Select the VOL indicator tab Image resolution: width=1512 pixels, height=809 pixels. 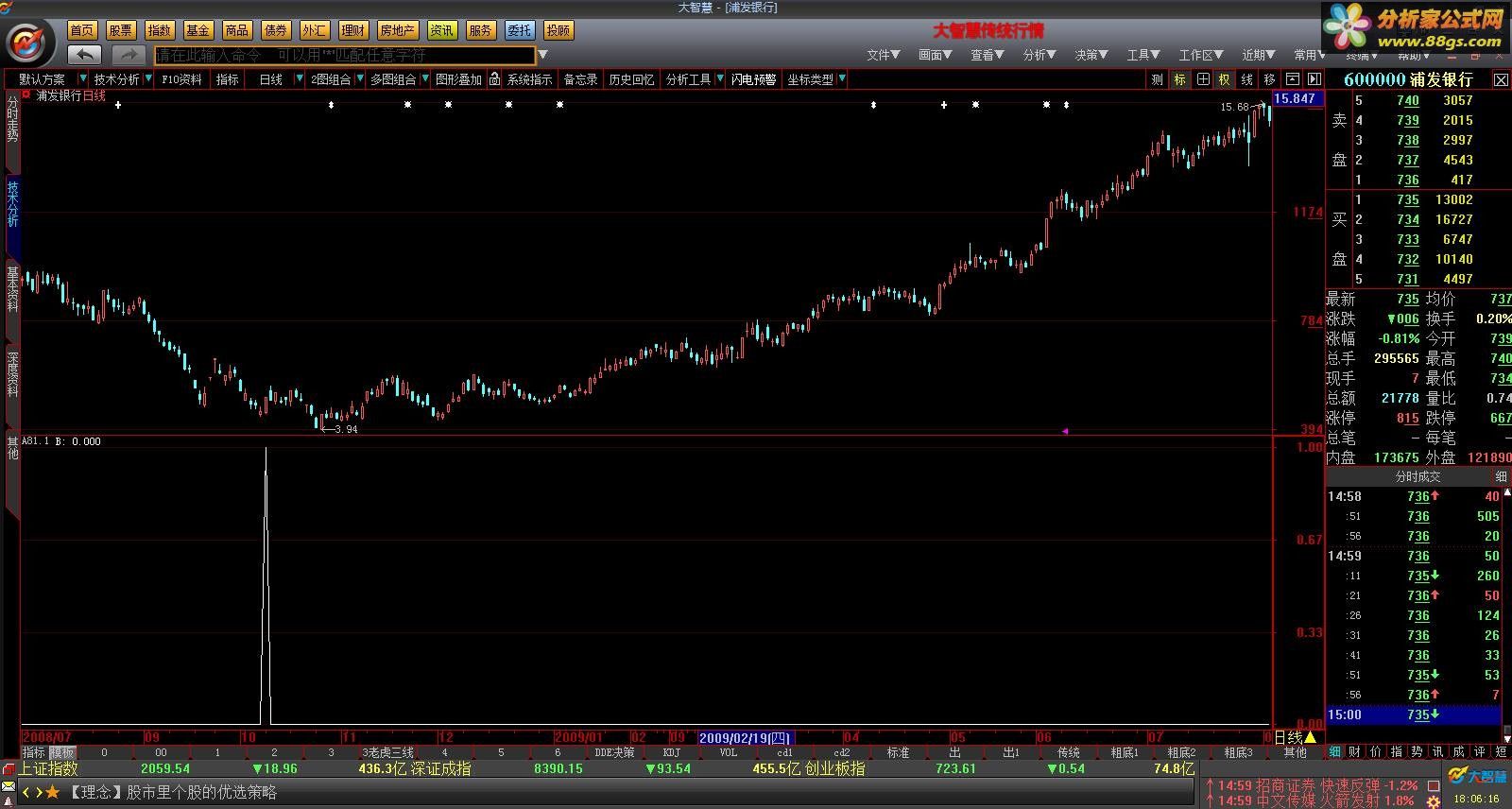729,752
